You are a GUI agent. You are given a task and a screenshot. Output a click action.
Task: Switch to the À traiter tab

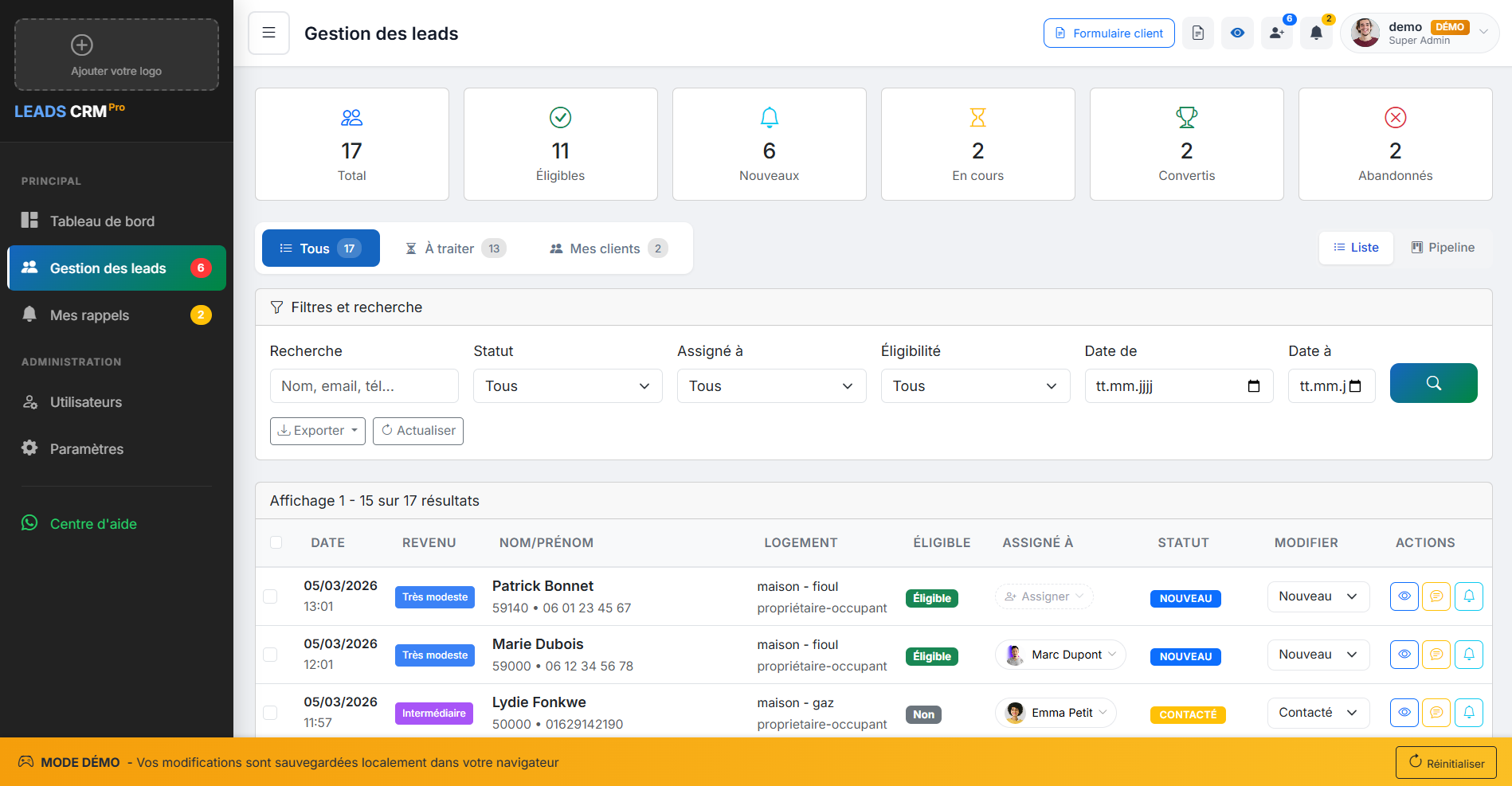pyautogui.click(x=454, y=248)
